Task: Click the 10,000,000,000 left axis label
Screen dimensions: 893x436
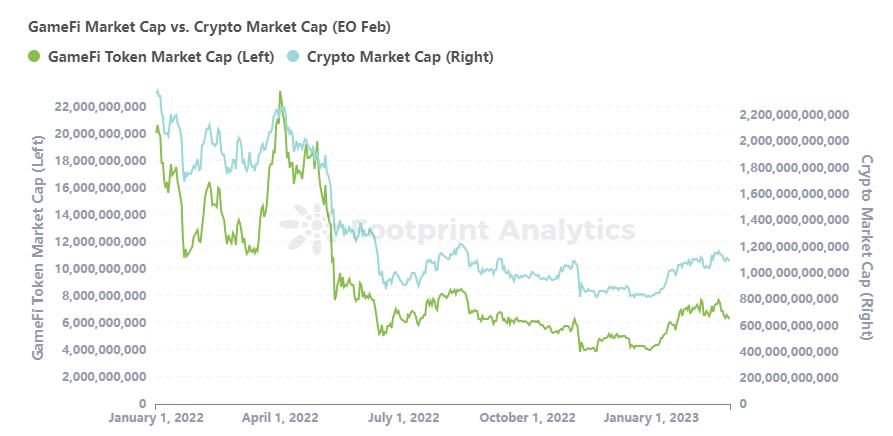Action: [x=100, y=268]
